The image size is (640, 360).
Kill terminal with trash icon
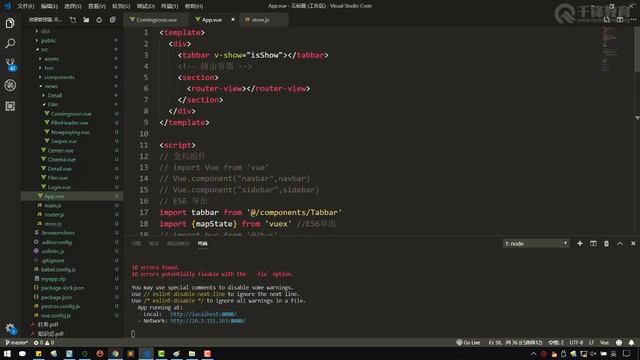[606, 244]
